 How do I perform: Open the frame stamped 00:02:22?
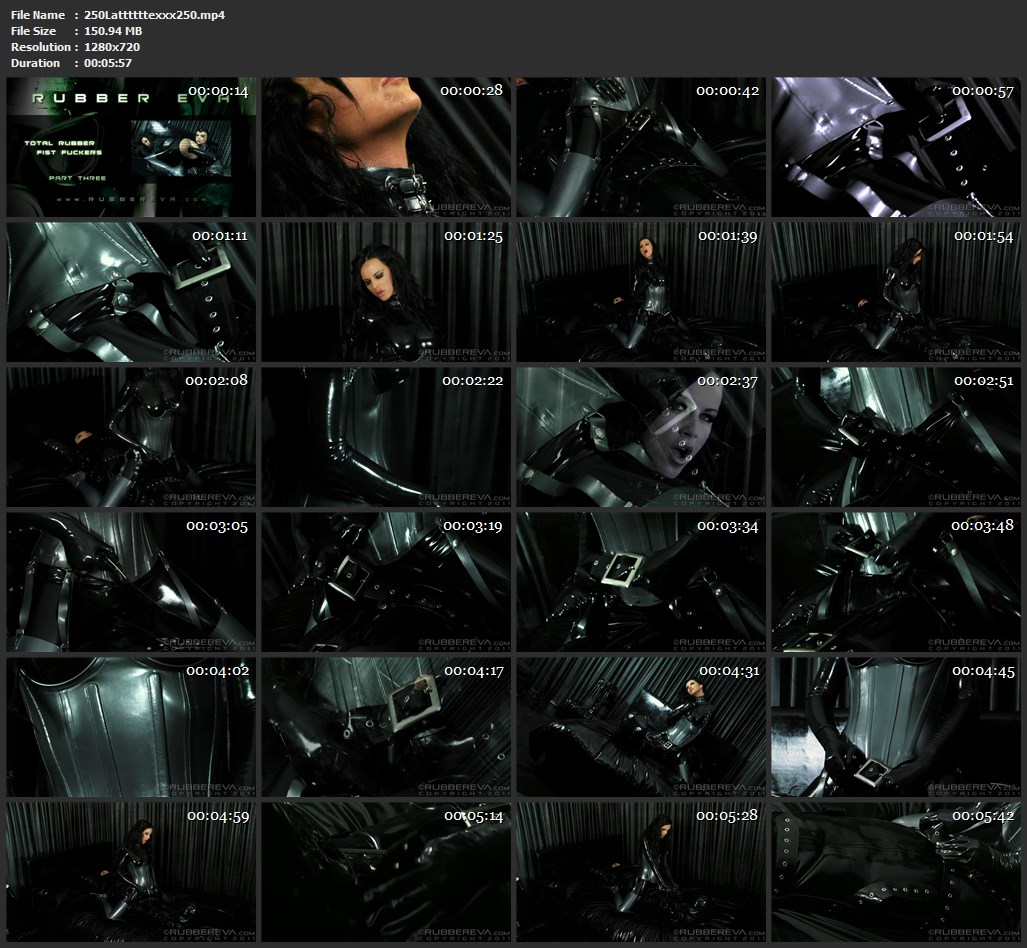(x=386, y=437)
